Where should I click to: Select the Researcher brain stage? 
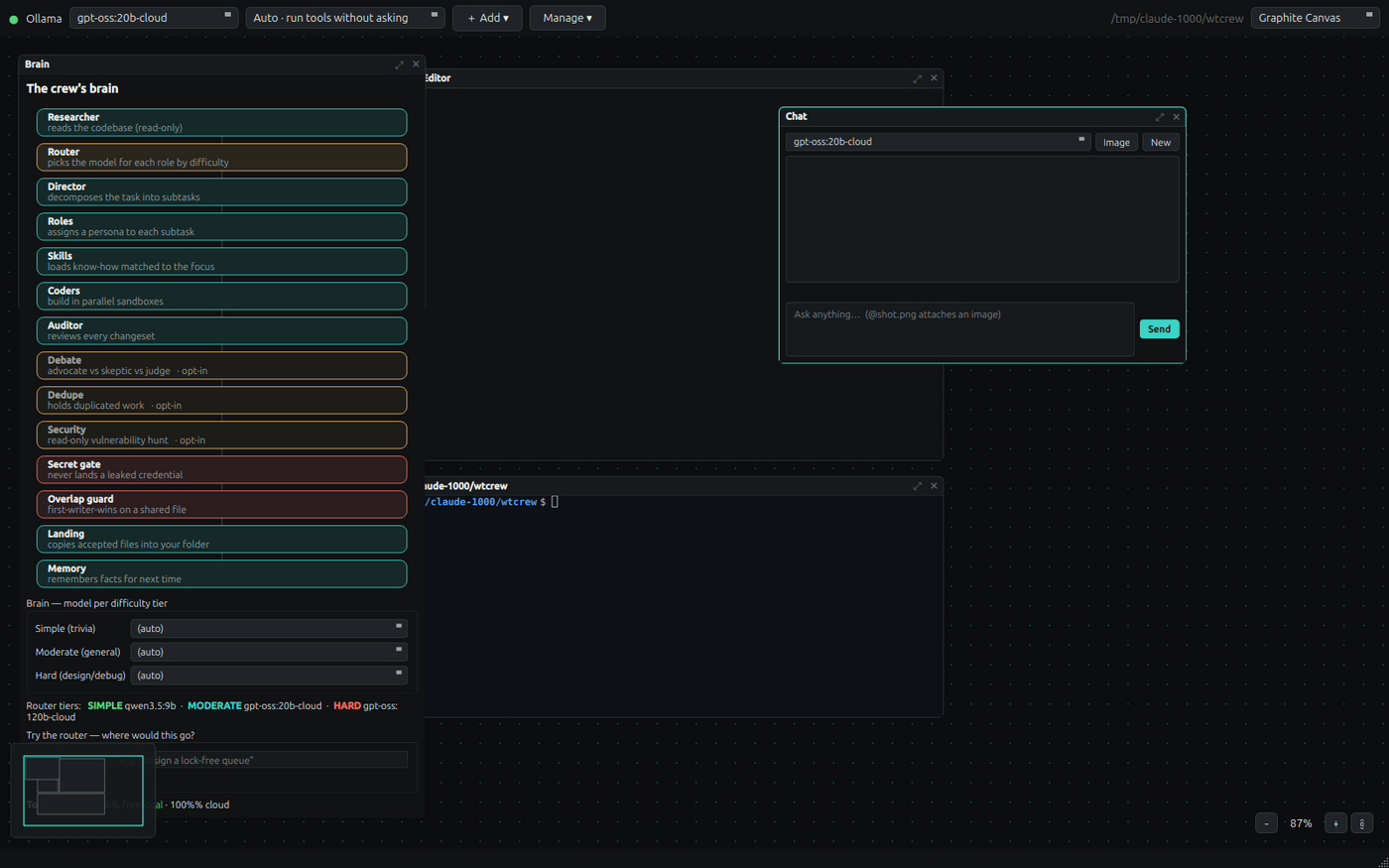click(222, 122)
